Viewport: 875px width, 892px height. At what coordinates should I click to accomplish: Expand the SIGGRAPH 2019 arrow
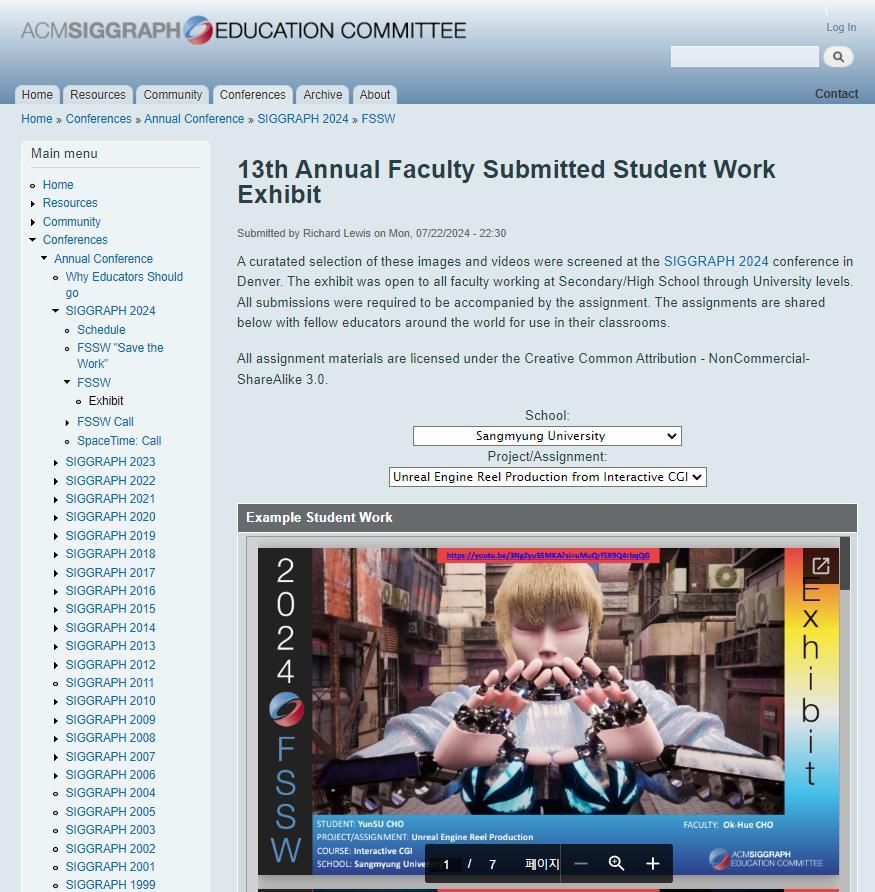point(56,536)
